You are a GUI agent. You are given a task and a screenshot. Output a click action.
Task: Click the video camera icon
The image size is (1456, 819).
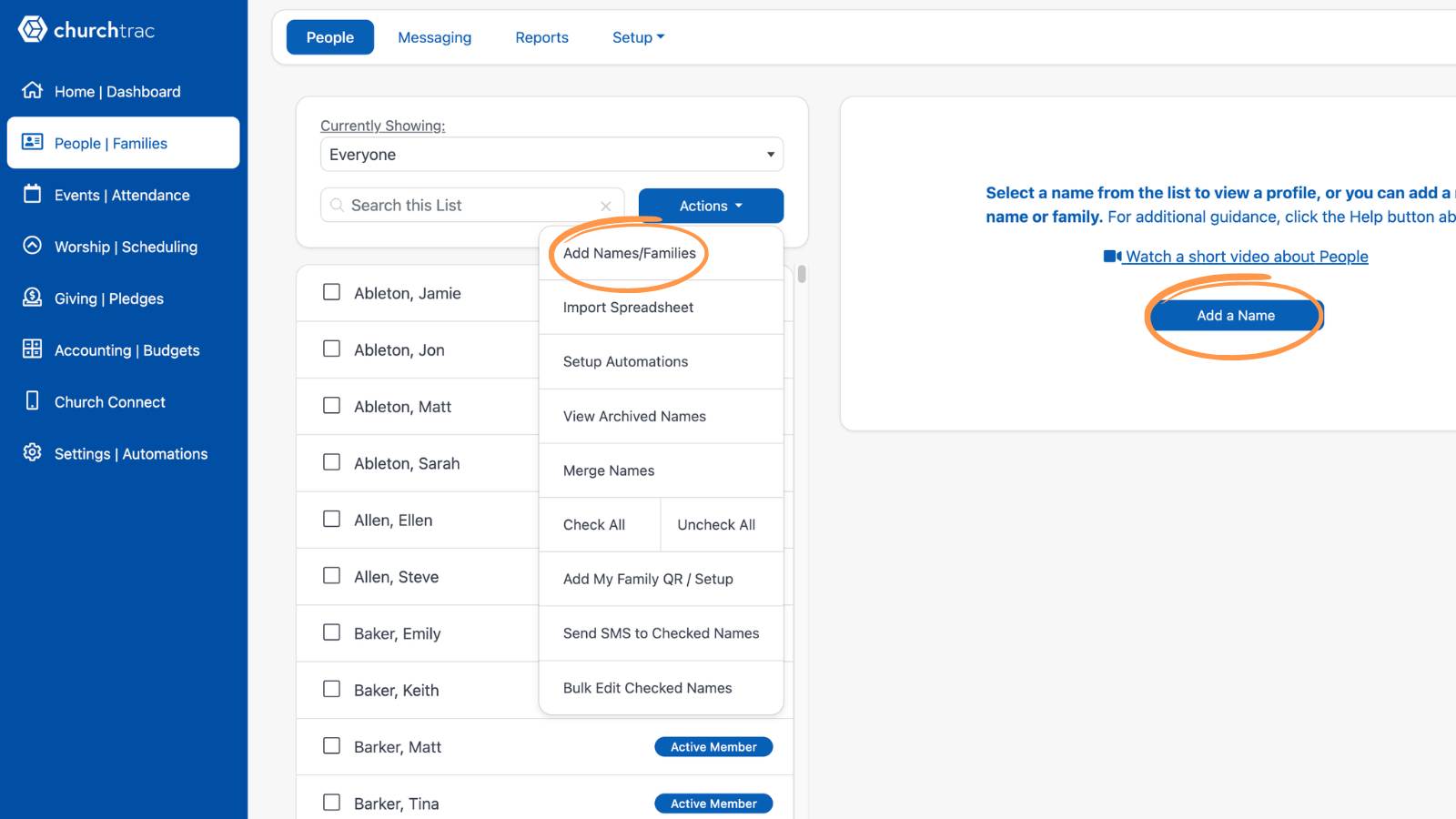[x=1112, y=257]
